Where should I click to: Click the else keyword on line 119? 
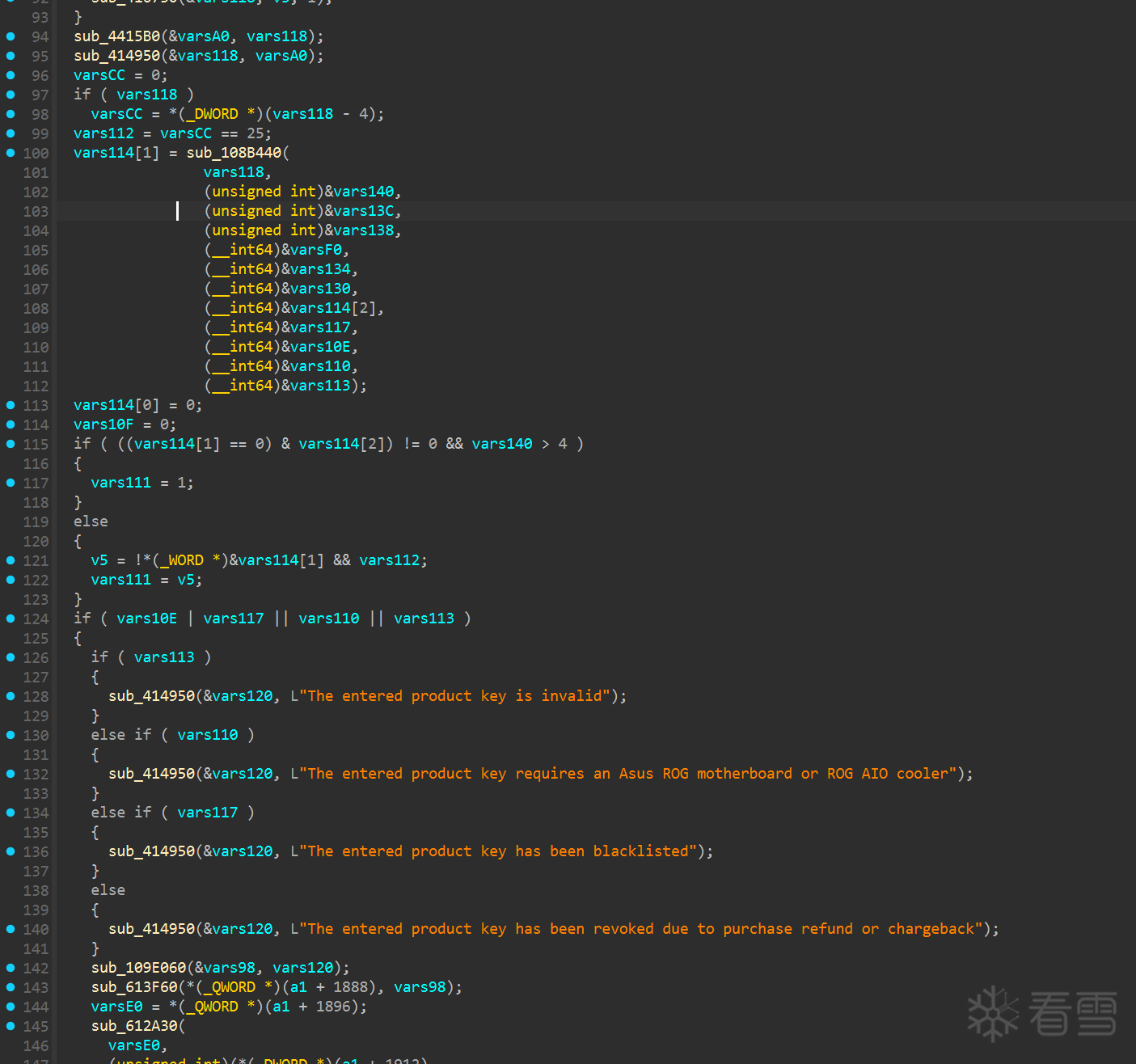point(91,521)
